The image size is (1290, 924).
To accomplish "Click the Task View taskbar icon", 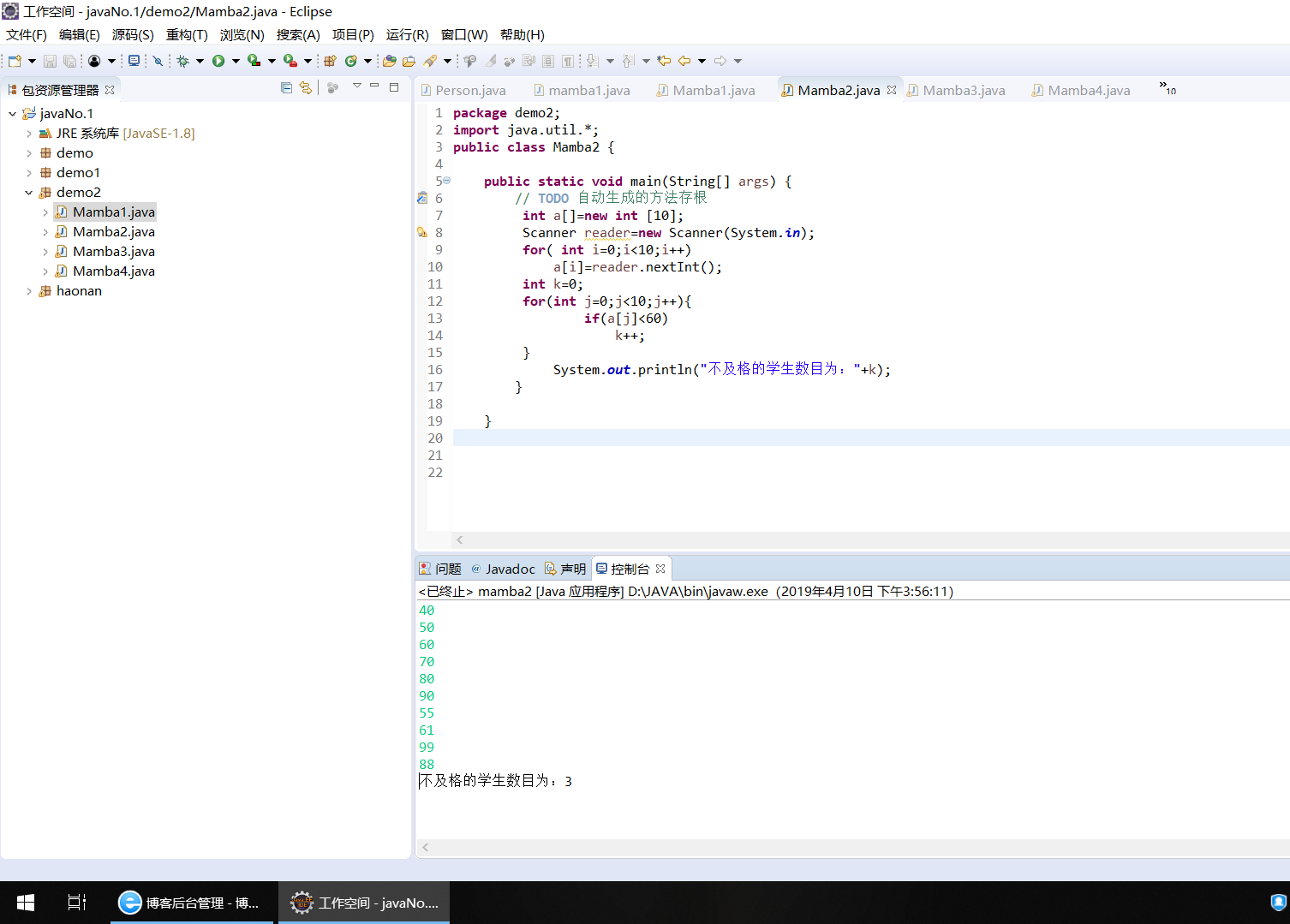I will 77,903.
